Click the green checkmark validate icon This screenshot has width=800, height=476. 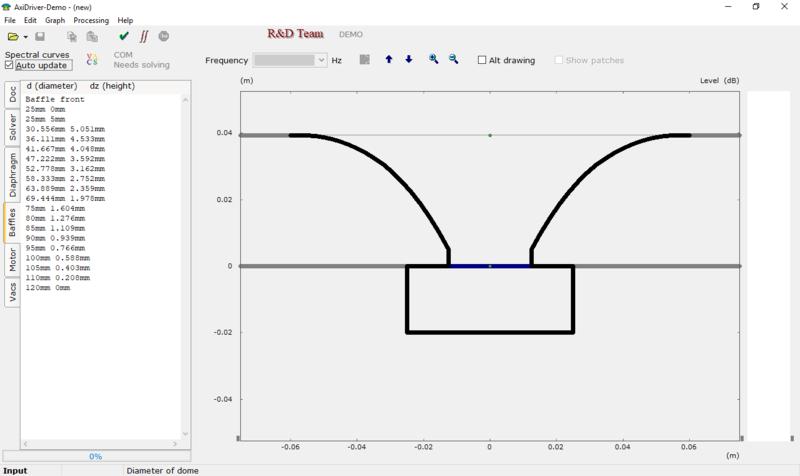pyautogui.click(x=123, y=36)
